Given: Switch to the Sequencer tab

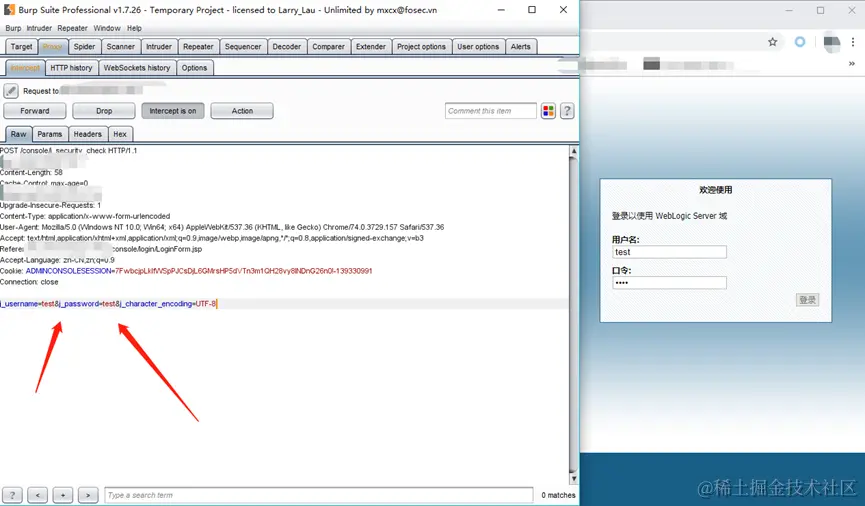Looking at the screenshot, I should 243,47.
